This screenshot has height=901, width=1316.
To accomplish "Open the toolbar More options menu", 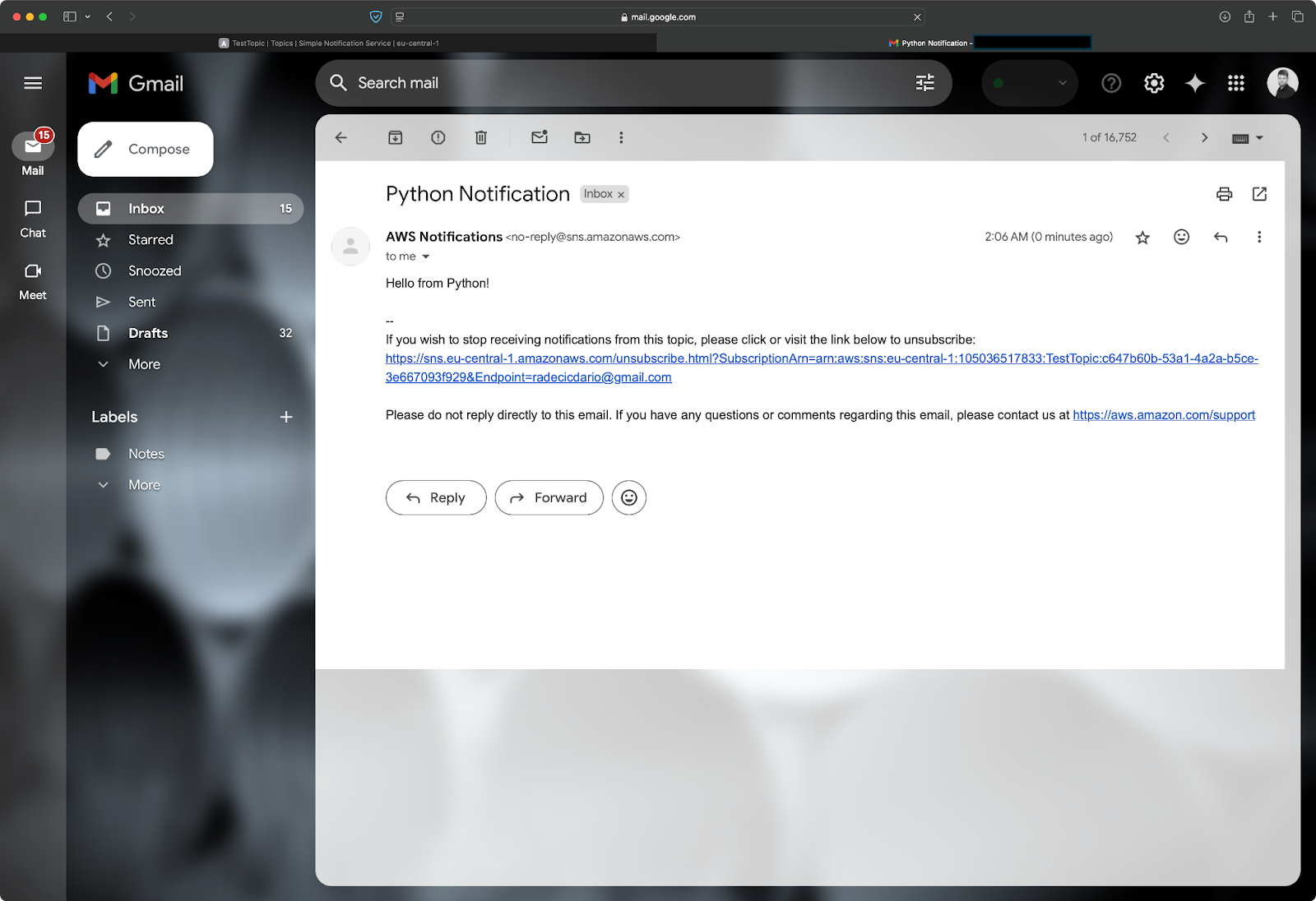I will [621, 137].
